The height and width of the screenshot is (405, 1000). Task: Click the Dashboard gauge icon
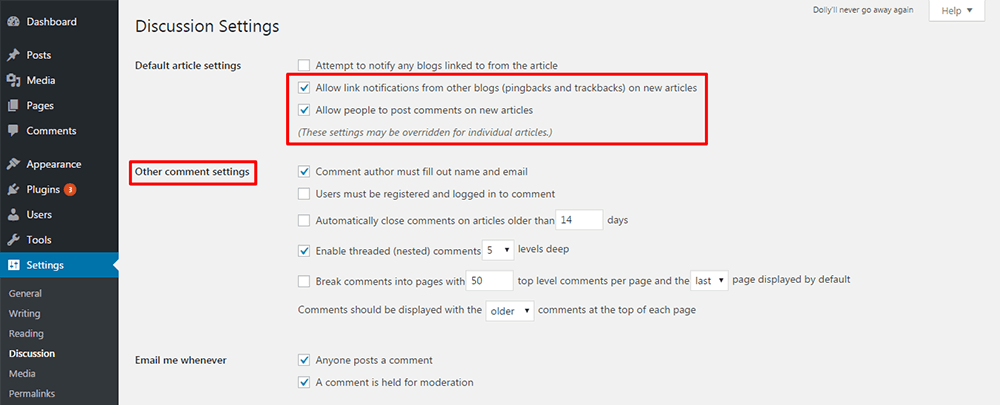[x=13, y=21]
